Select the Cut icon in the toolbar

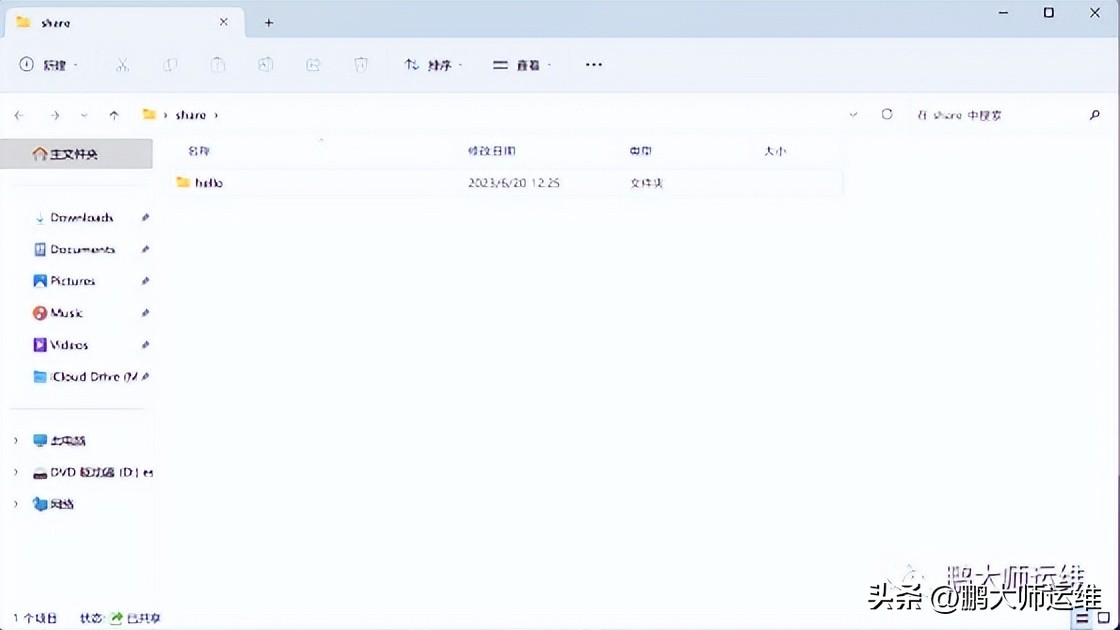(x=123, y=64)
